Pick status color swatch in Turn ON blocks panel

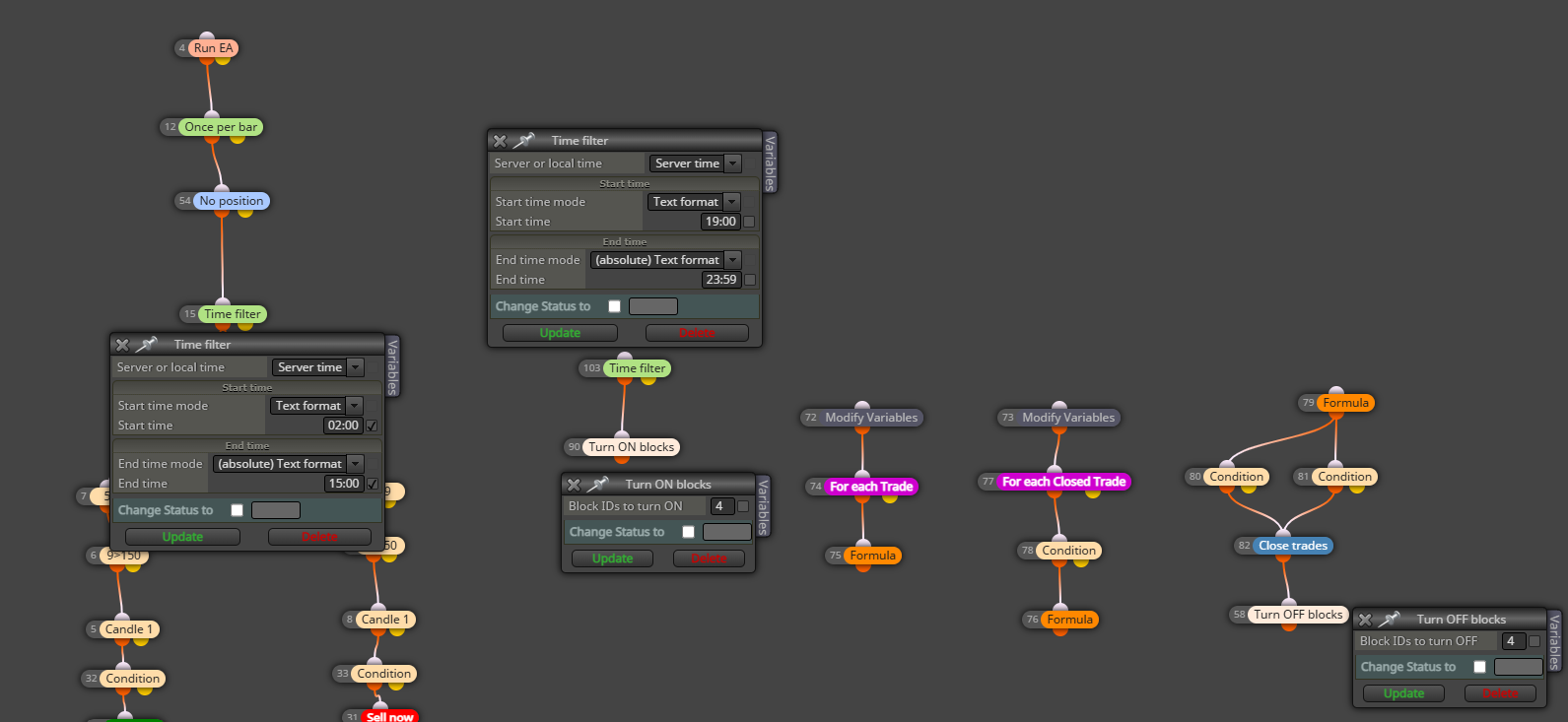point(727,532)
